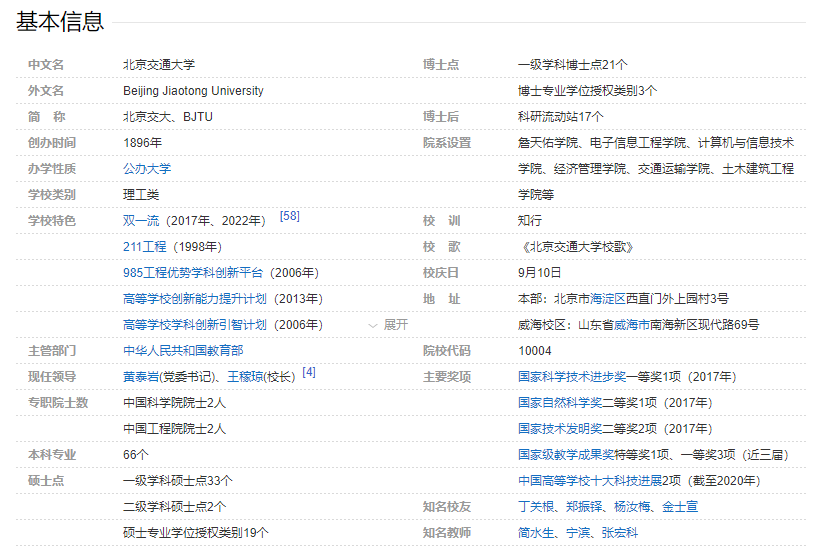Screen dimensions: 819x551
Task: Open 国家科学技术进步奖 link
Action: [572, 377]
